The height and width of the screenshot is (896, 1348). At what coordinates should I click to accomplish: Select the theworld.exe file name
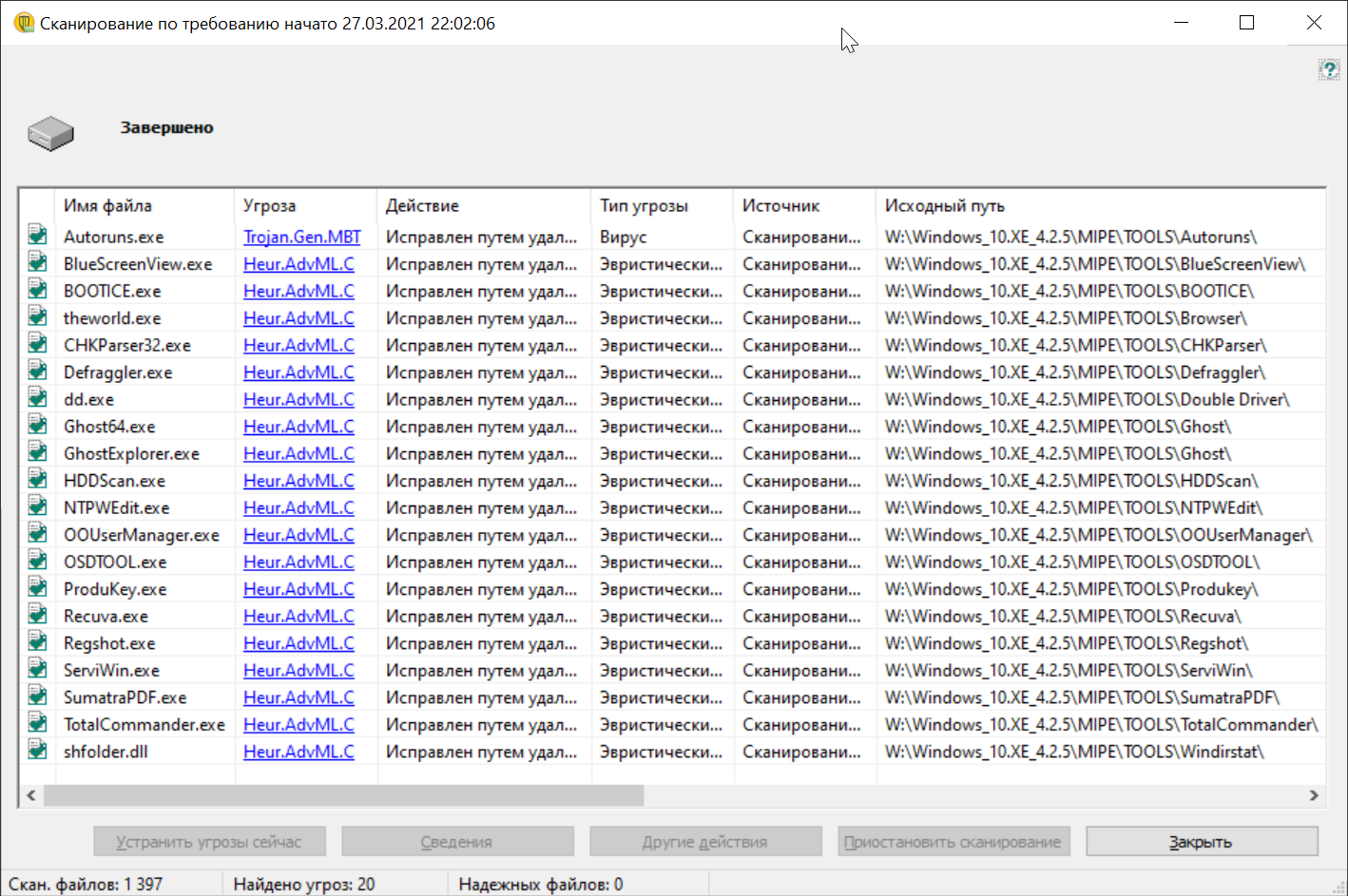point(112,318)
